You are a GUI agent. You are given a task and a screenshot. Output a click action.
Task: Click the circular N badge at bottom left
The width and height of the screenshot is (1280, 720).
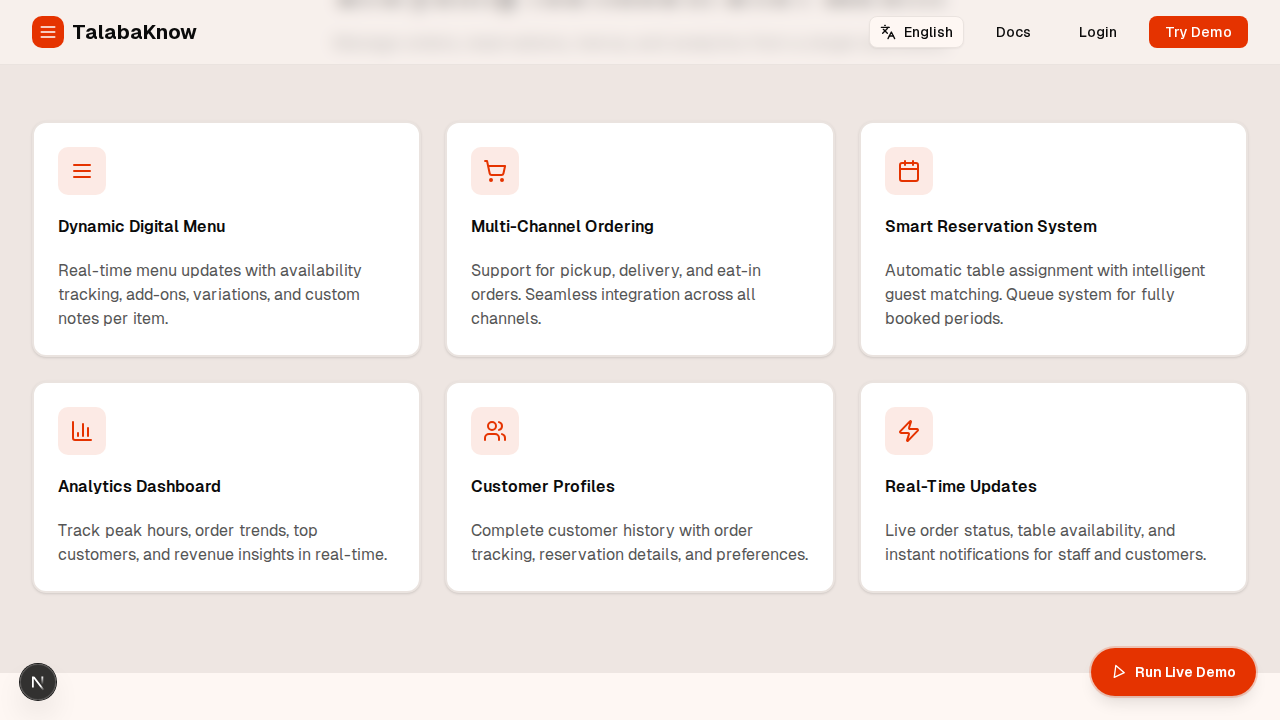point(38,681)
